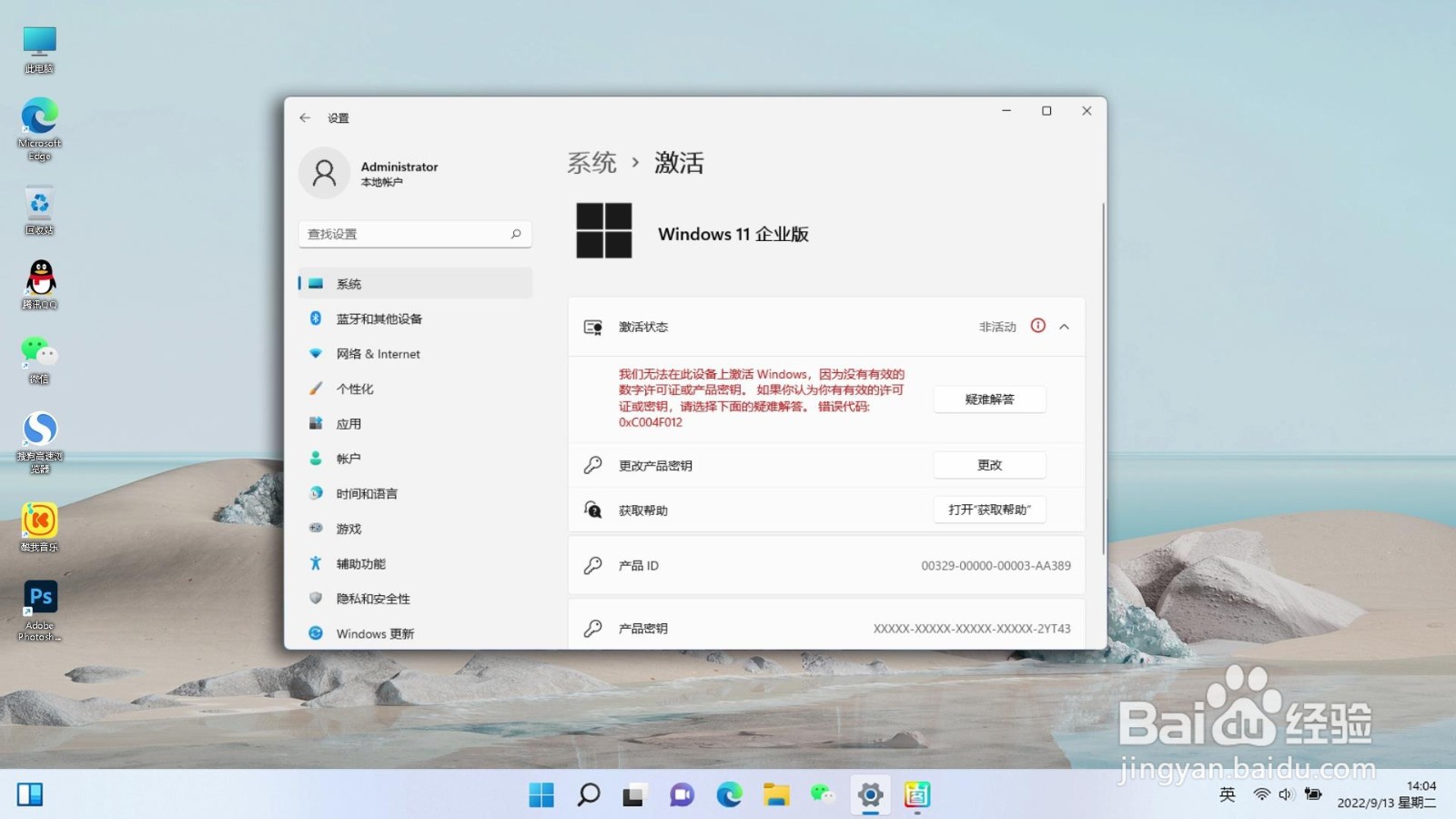Click the red activation warning icon
Image resolution: width=1456 pixels, height=819 pixels.
pos(1037,326)
